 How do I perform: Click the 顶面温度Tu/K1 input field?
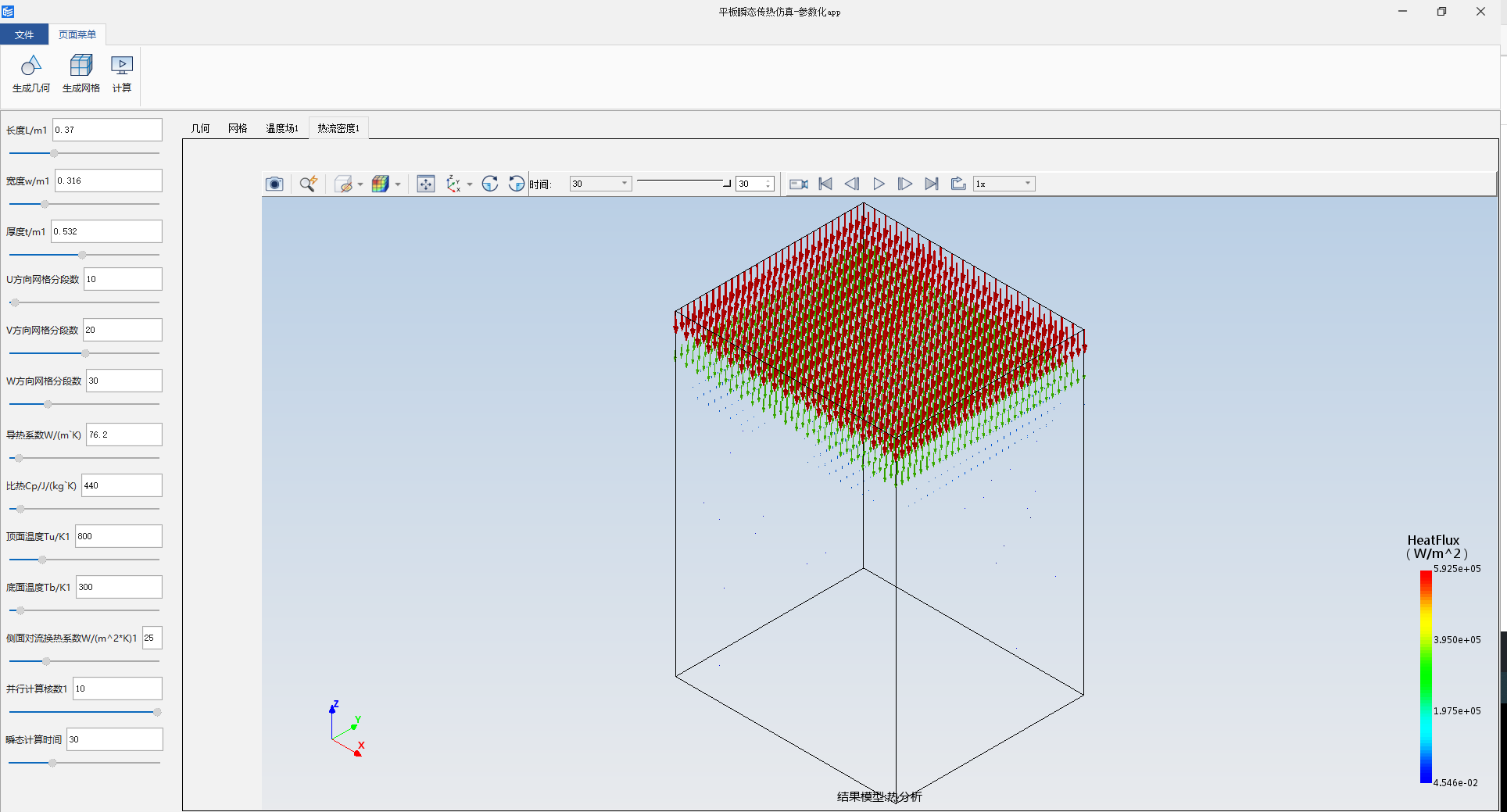119,536
